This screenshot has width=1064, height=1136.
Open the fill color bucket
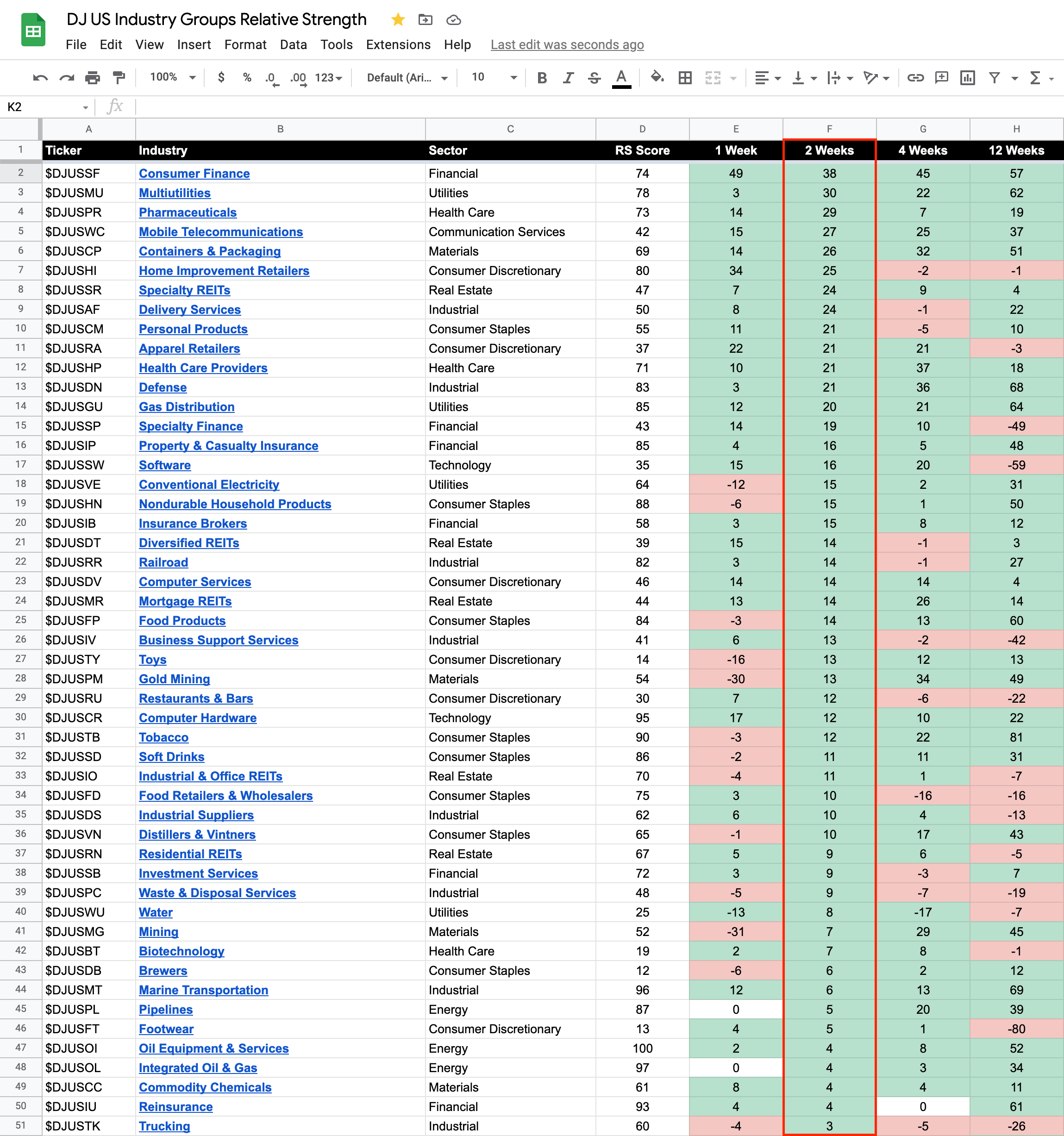click(657, 77)
